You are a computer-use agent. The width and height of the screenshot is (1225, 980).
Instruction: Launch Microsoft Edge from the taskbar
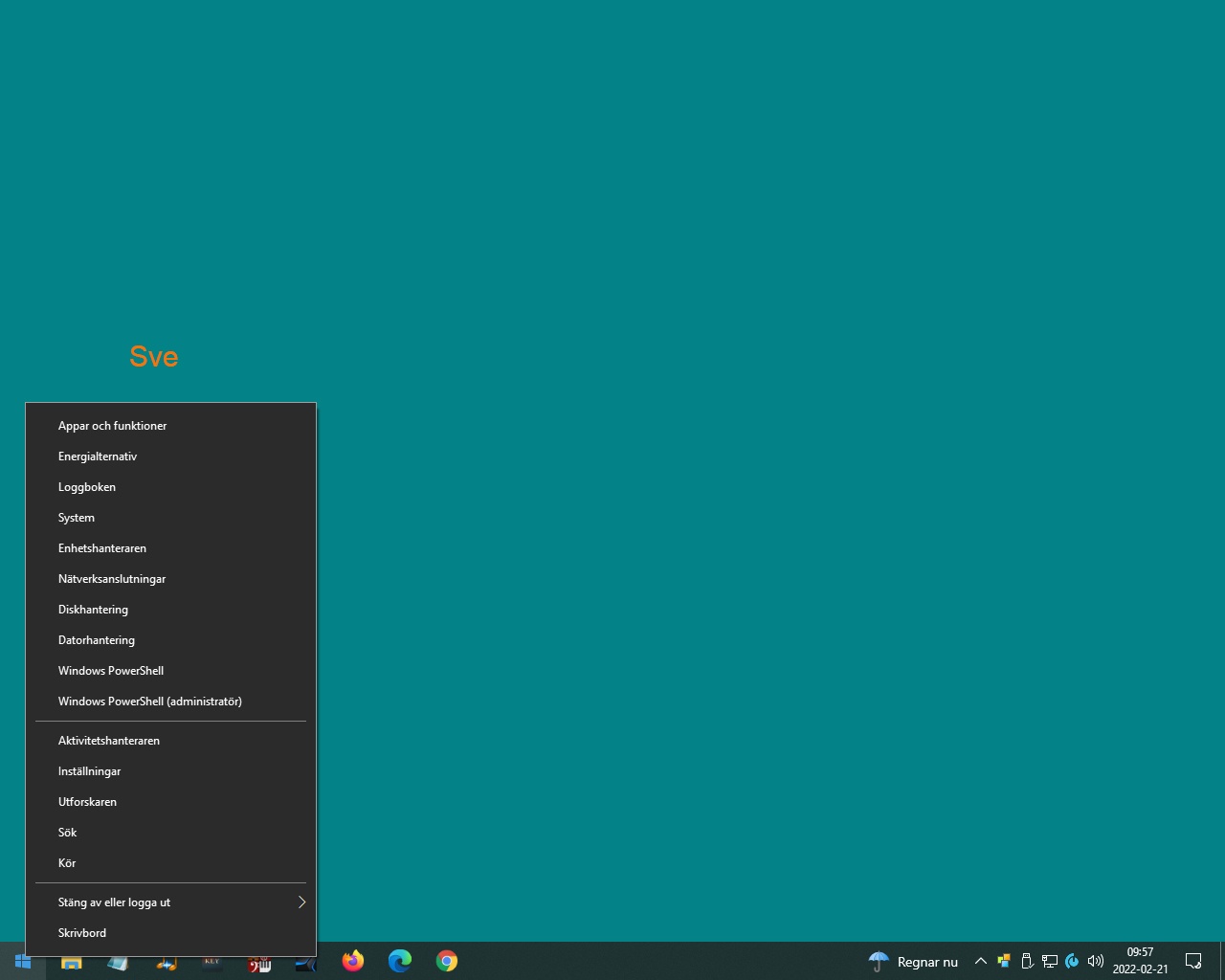[399, 961]
